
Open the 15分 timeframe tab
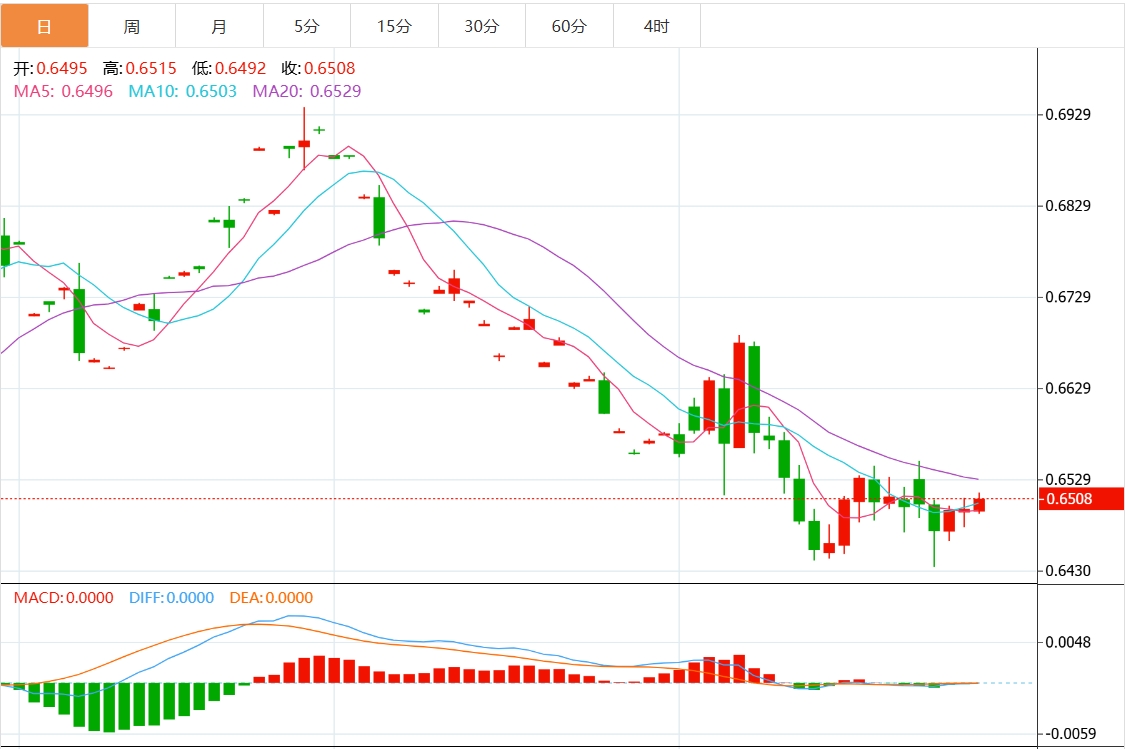tap(395, 26)
